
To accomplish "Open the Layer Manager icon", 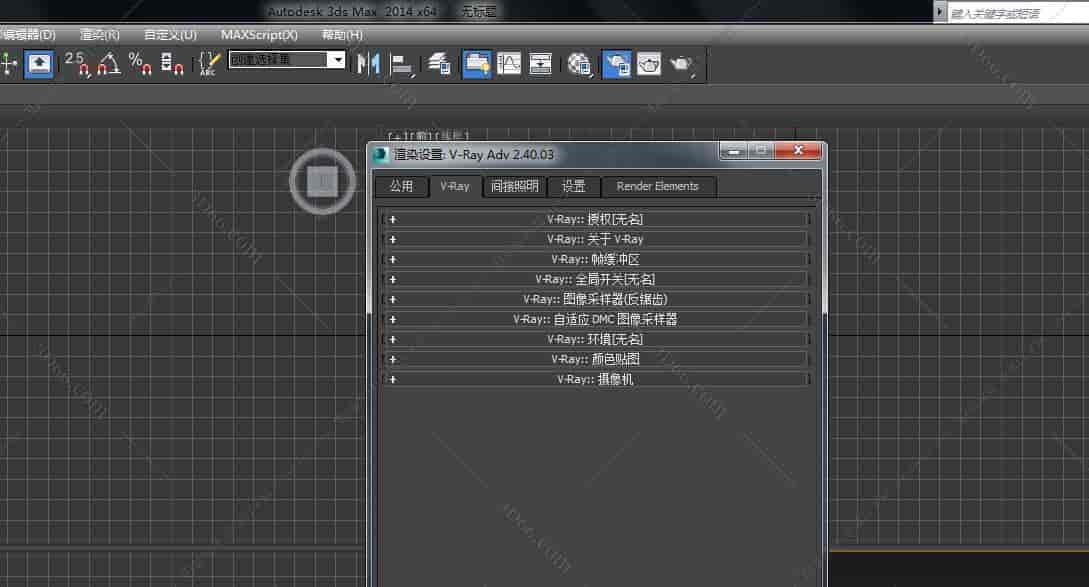I will tap(439, 64).
